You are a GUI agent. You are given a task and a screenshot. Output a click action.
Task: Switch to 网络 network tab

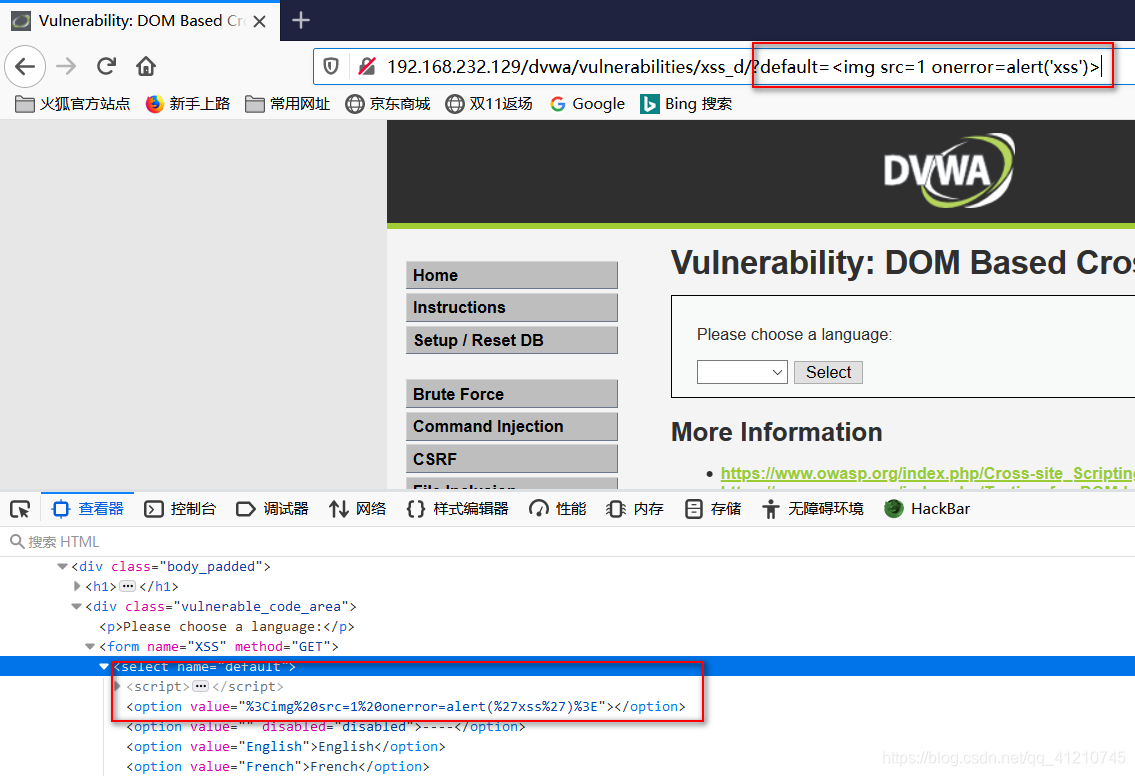[358, 509]
